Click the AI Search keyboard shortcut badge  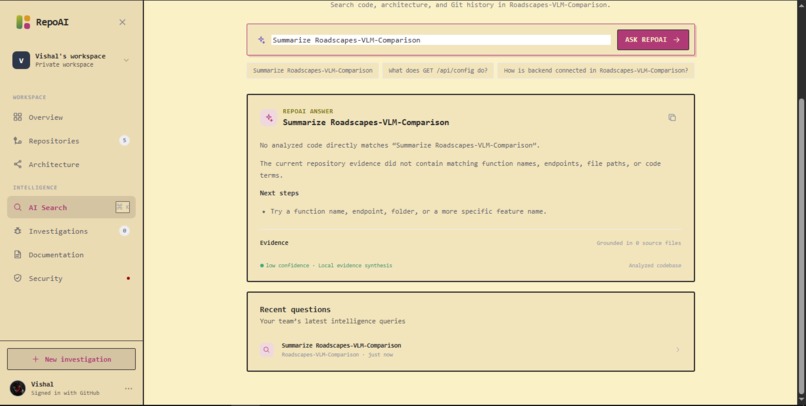pyautogui.click(x=122, y=207)
